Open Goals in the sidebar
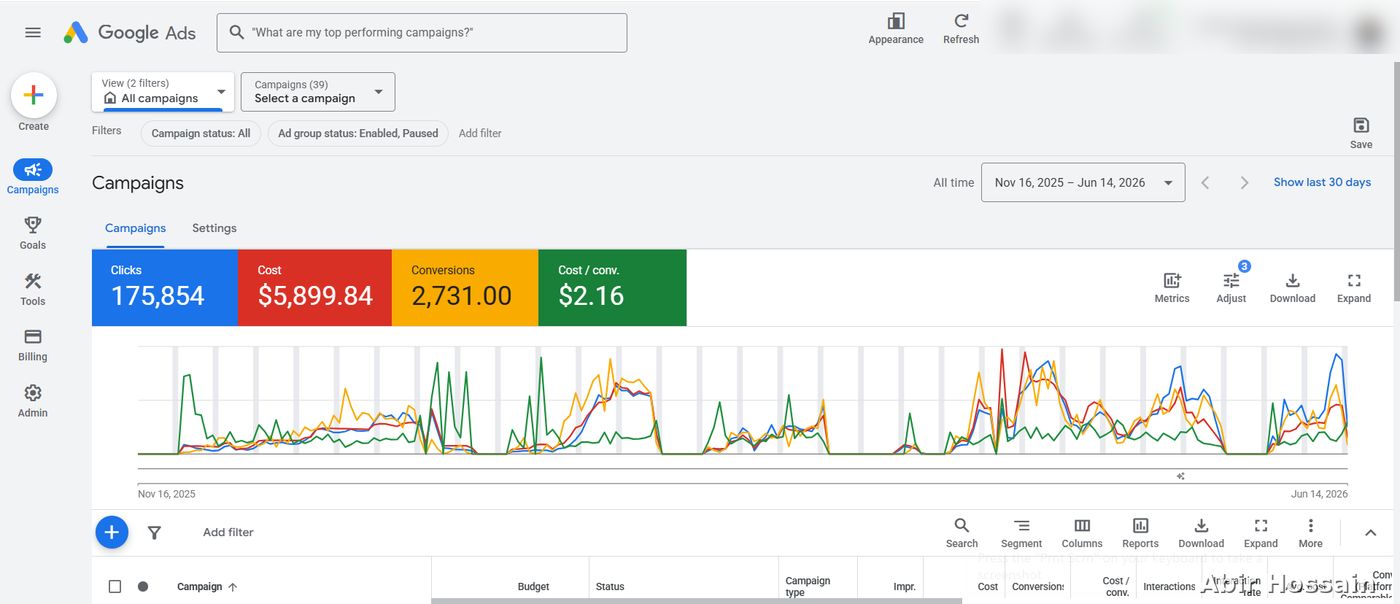The height and width of the screenshot is (604, 1400). click(x=33, y=232)
